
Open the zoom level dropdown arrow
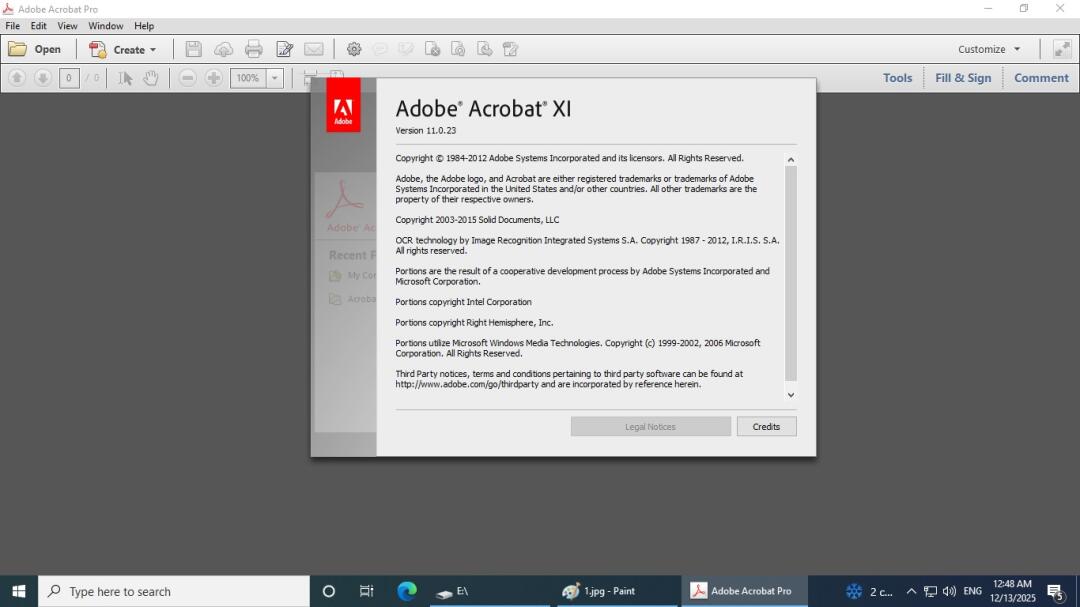pyautogui.click(x=275, y=78)
